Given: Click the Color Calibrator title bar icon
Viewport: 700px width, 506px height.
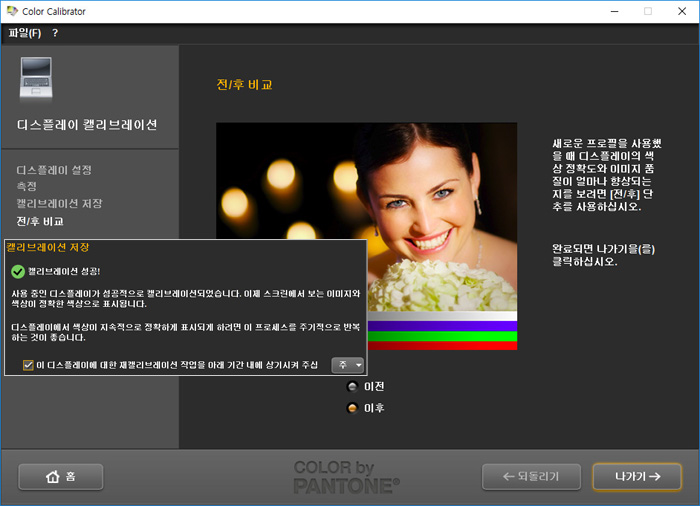Looking at the screenshot, I should (x=12, y=11).
